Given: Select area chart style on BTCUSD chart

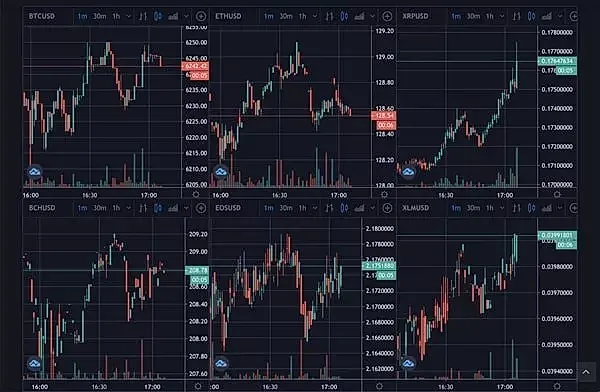Looking at the screenshot, I should click(173, 16).
